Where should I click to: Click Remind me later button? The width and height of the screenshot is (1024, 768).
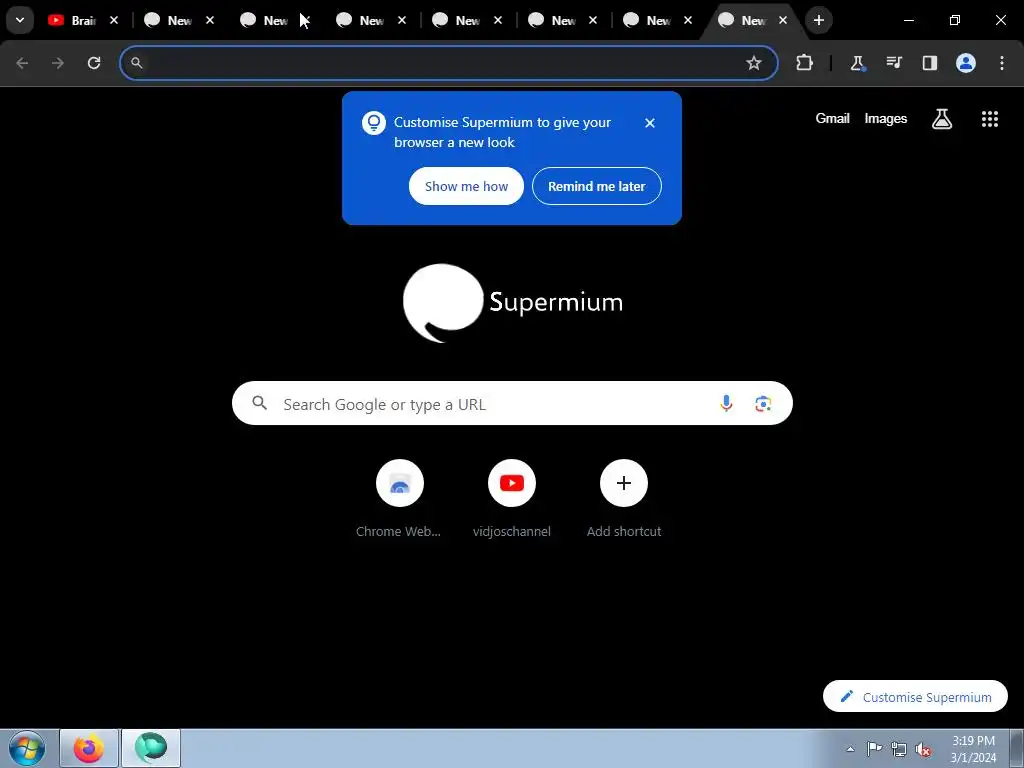click(x=596, y=186)
